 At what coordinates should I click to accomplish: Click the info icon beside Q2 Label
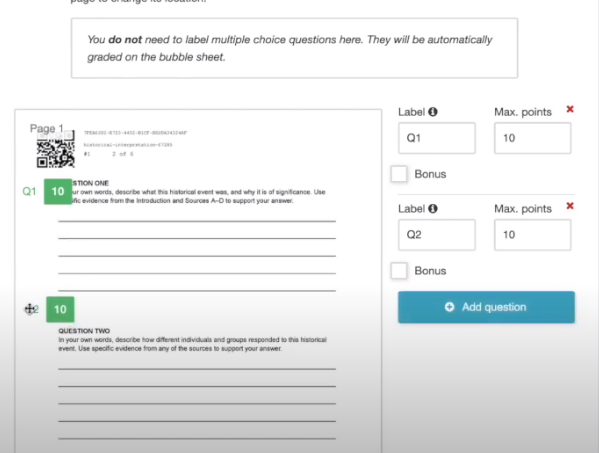point(432,209)
